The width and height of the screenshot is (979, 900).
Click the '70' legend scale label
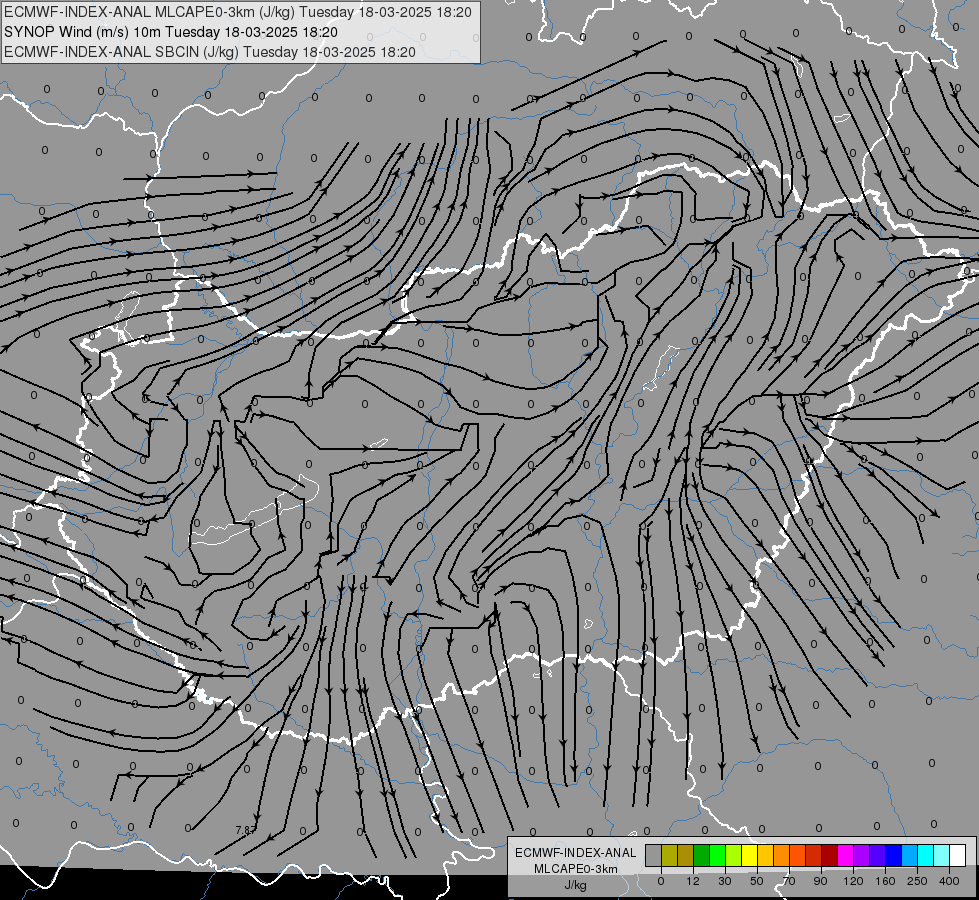point(789,881)
